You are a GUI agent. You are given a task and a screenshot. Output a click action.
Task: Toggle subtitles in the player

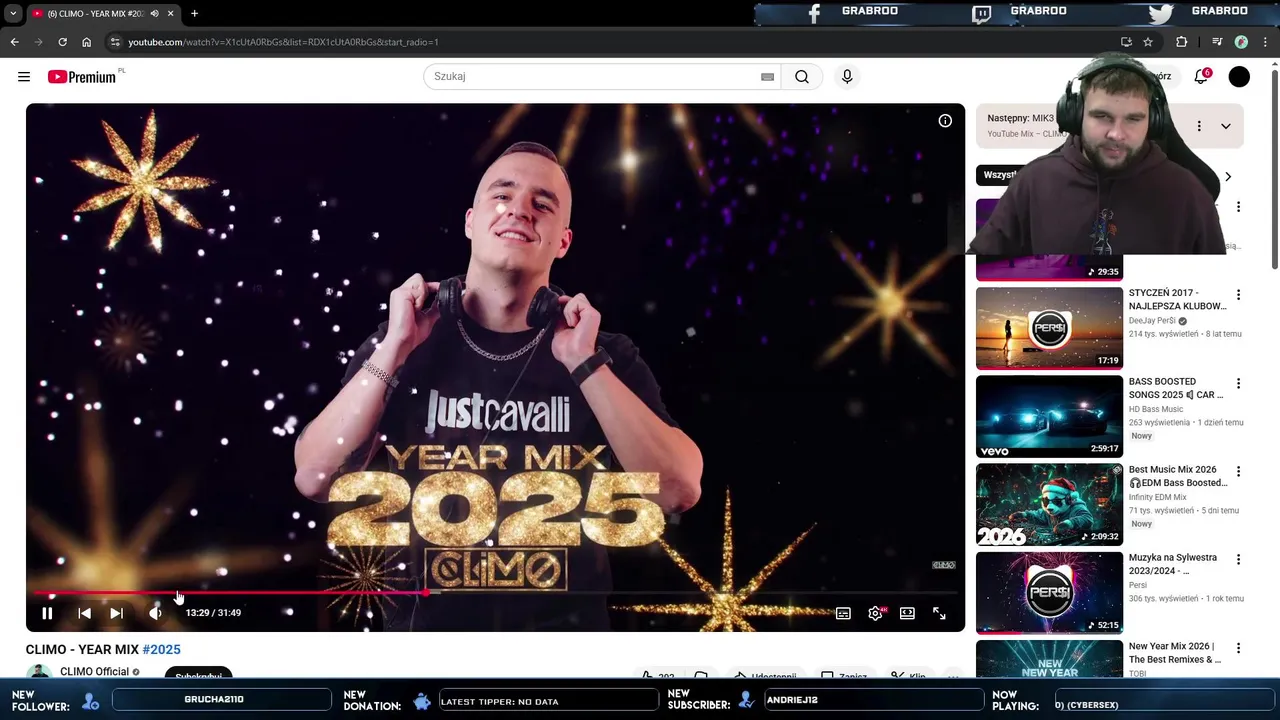coord(843,613)
